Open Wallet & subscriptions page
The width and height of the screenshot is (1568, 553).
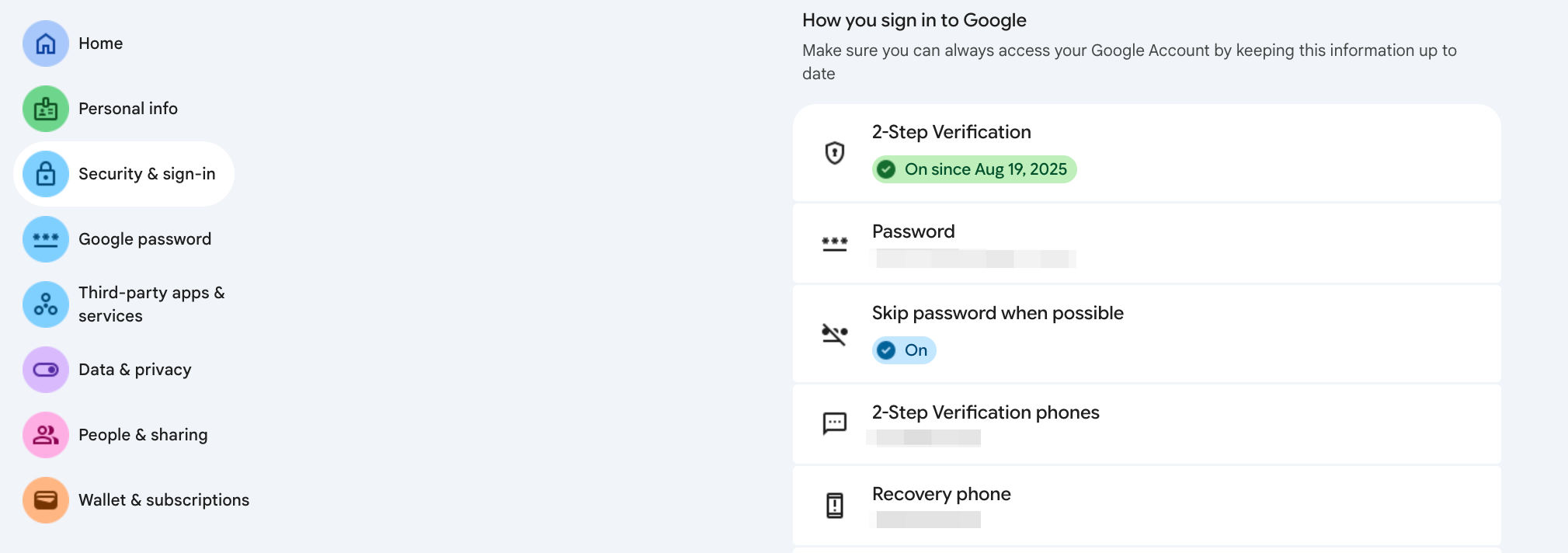tap(164, 500)
